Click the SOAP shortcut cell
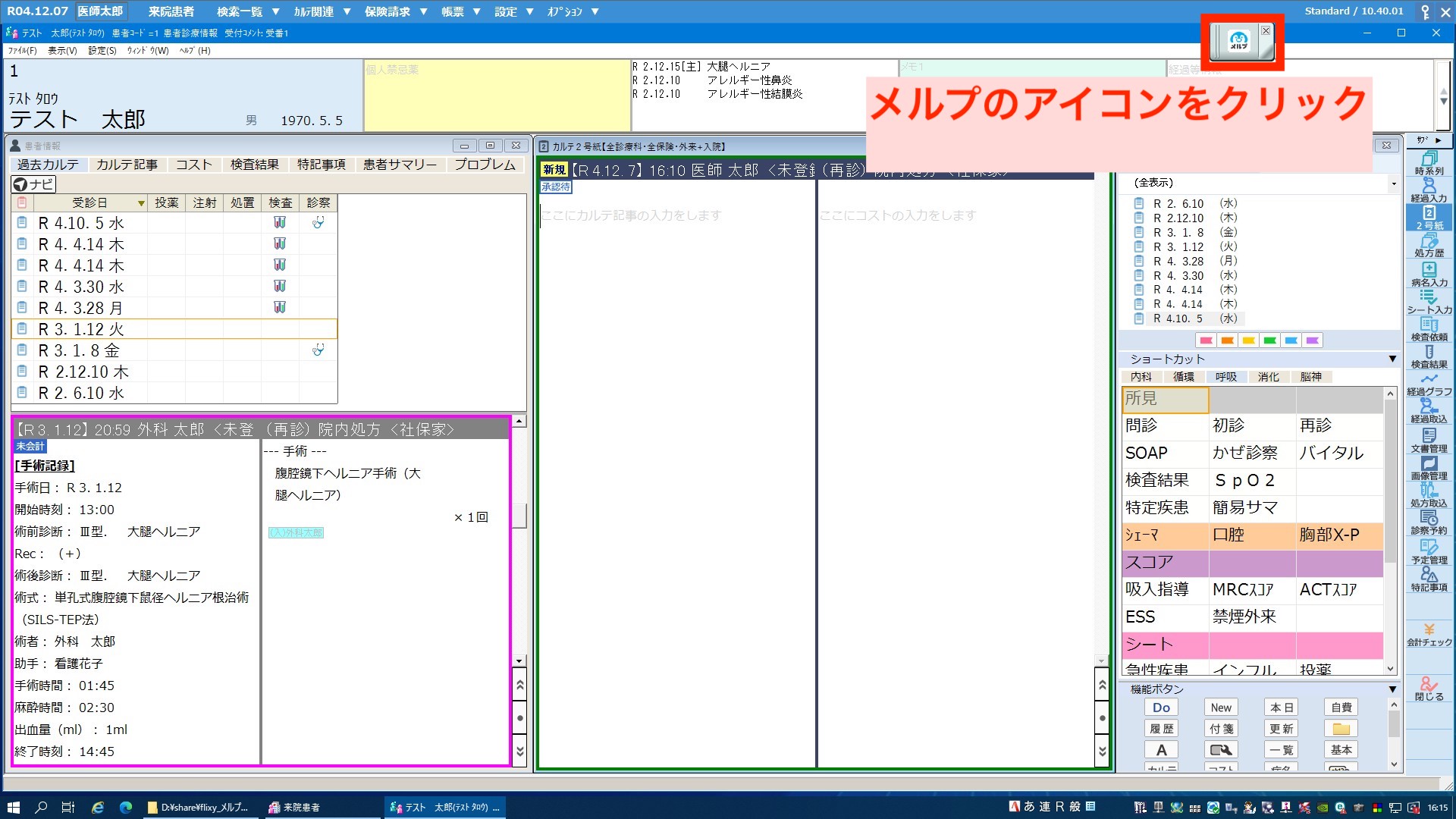 pos(1165,453)
